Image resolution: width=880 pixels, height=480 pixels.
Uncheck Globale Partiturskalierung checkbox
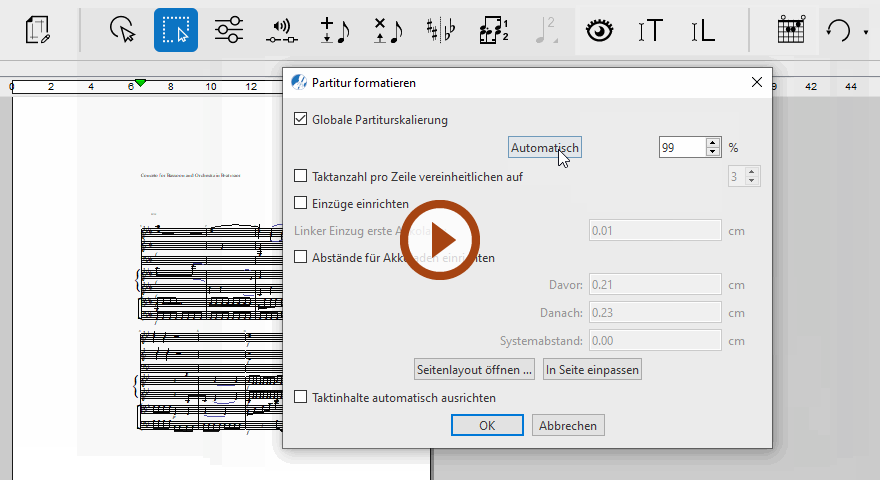point(301,120)
